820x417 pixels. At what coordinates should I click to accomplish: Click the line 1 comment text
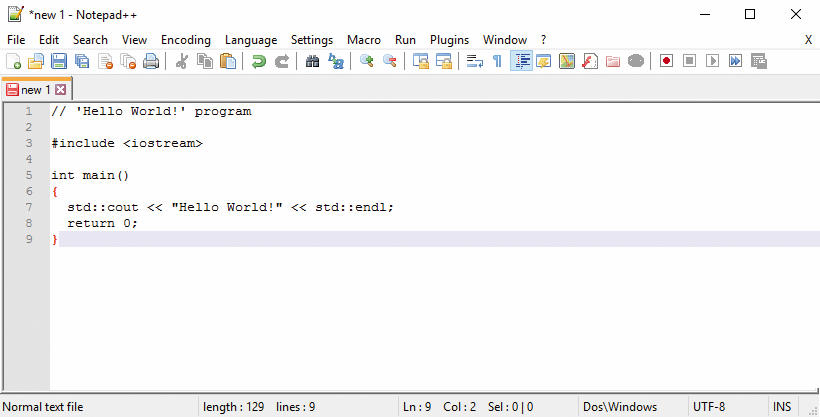tap(151, 111)
